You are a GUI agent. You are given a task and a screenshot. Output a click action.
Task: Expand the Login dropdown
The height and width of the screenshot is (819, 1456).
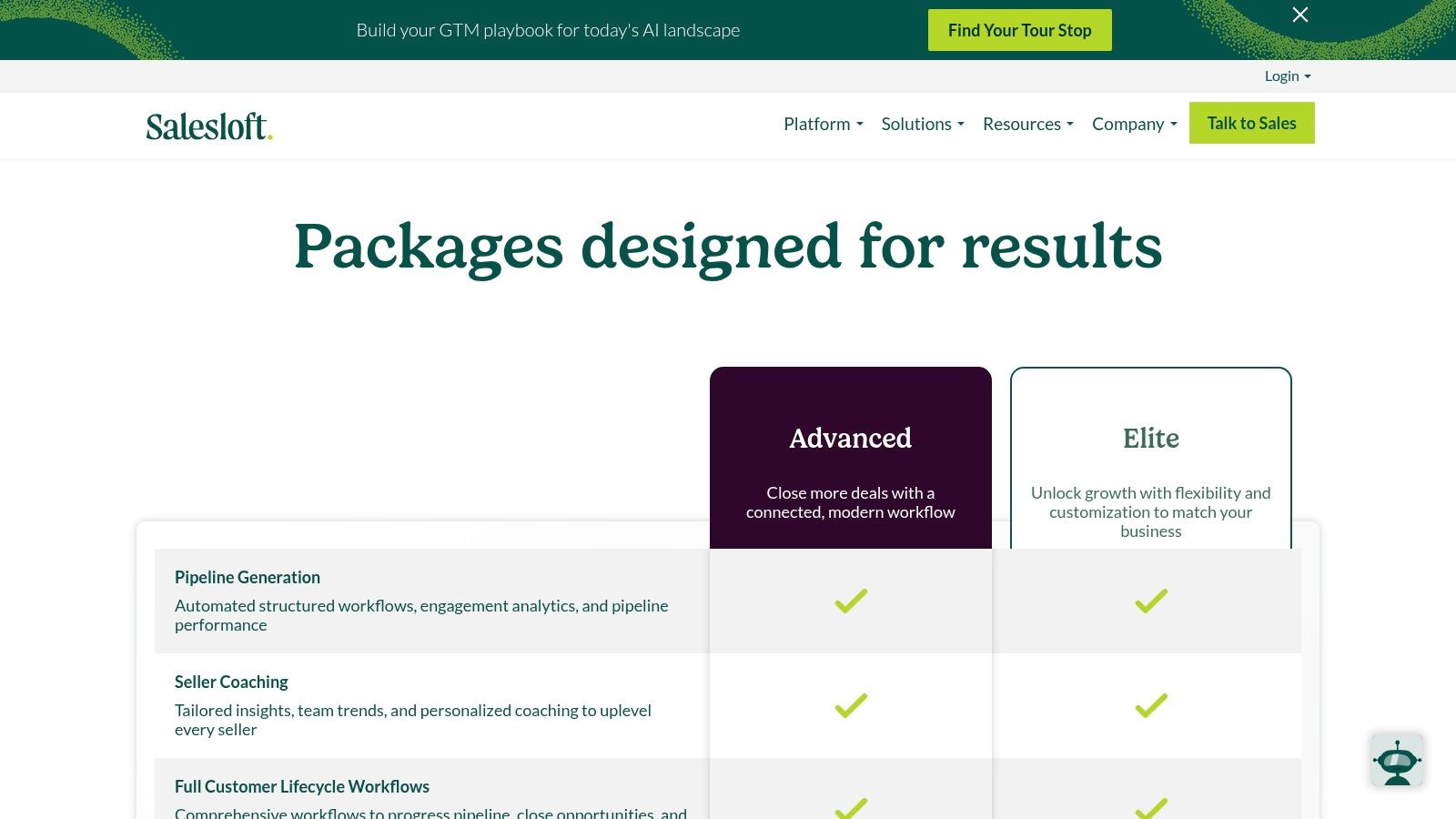(1287, 76)
